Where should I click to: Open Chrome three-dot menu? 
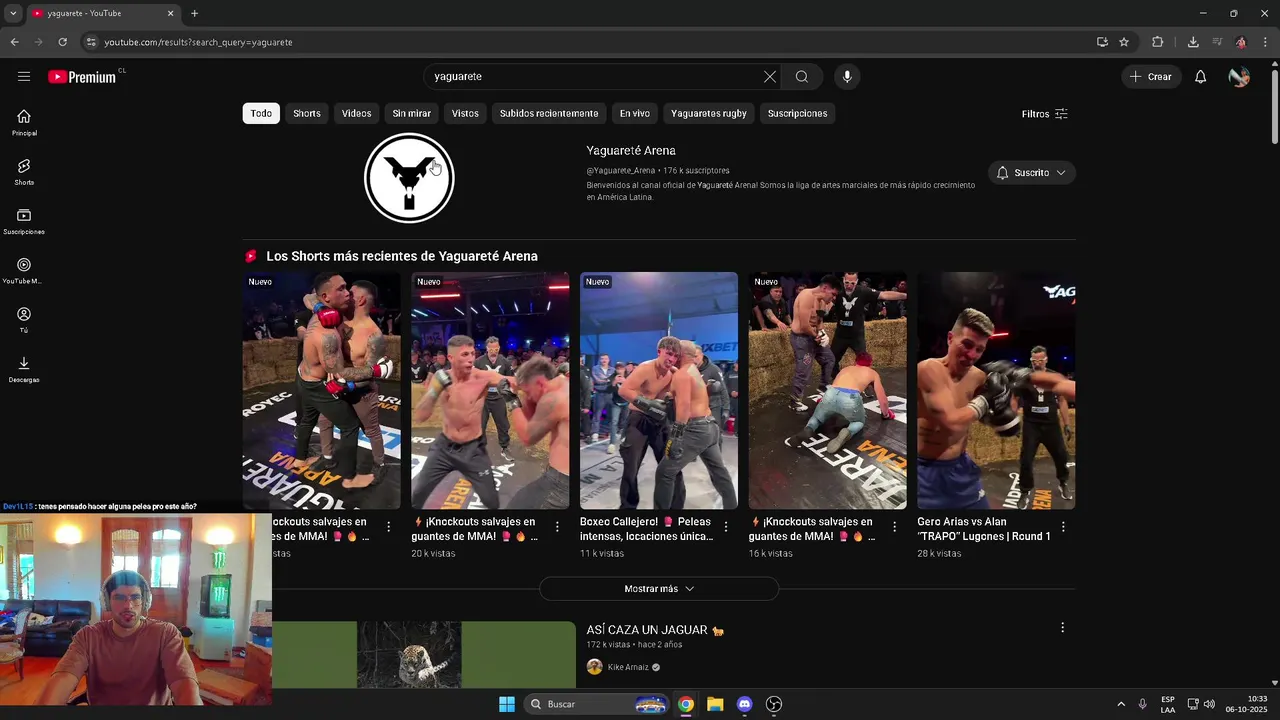pyautogui.click(x=1265, y=42)
